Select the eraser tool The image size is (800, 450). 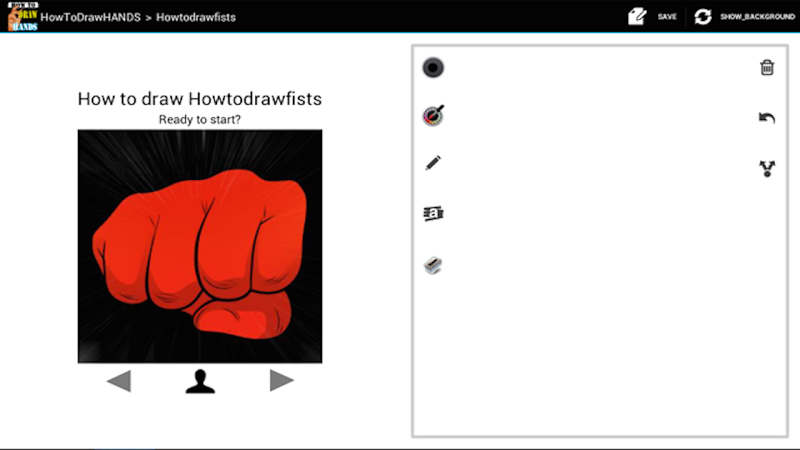pos(433,265)
